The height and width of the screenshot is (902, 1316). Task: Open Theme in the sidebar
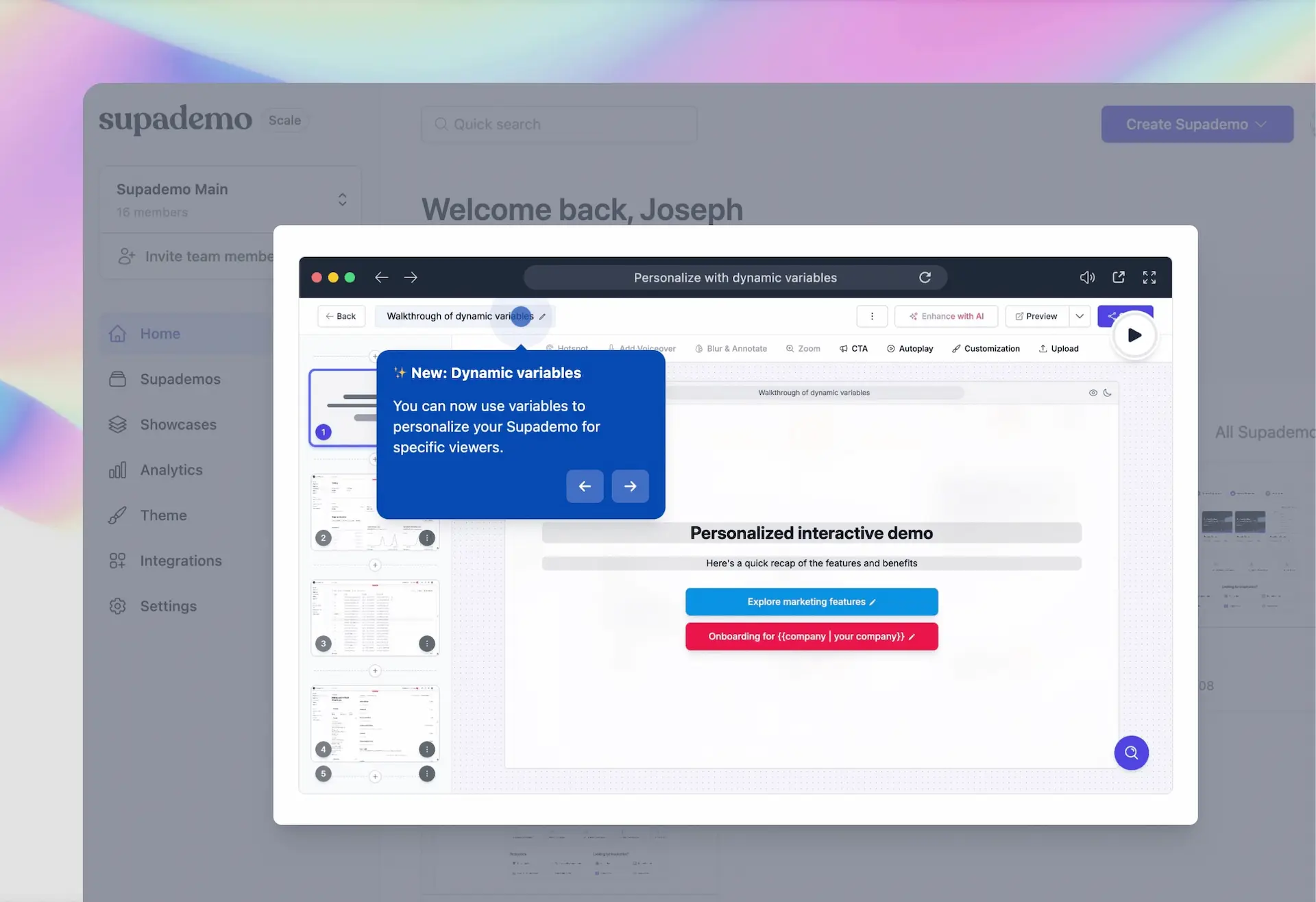tap(147, 515)
